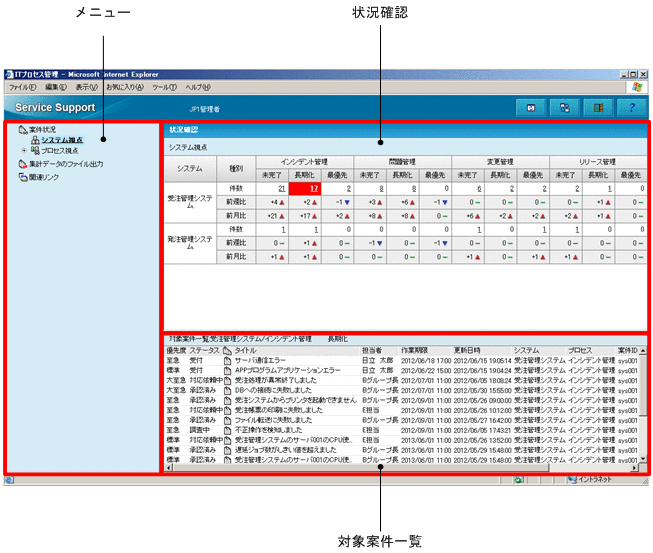The width and height of the screenshot is (653, 553).
Task: Click document icon beside 受注処理が異常終了しました
Action: (227, 380)
